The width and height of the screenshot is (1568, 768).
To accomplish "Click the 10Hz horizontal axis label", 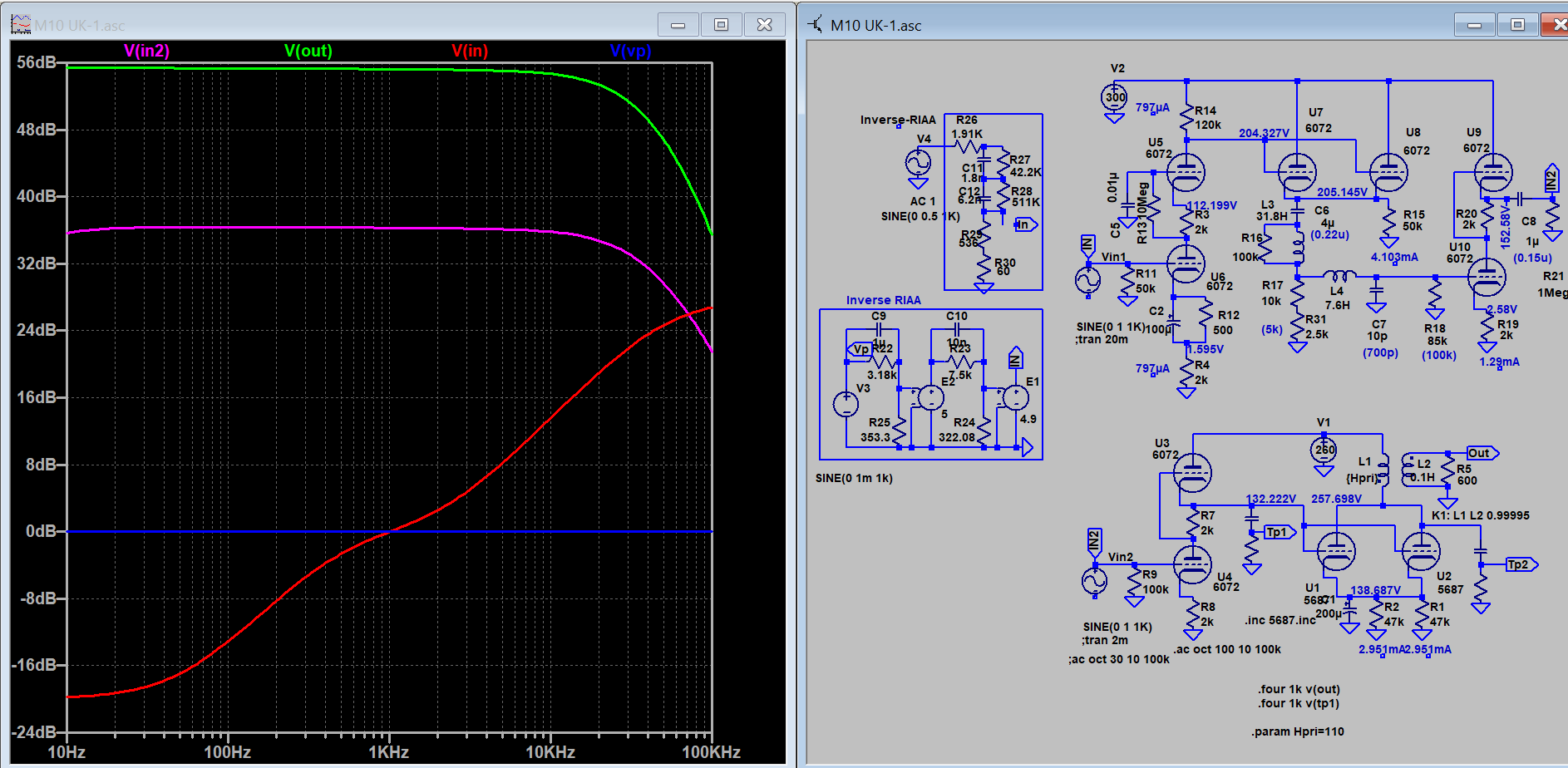I will point(67,752).
